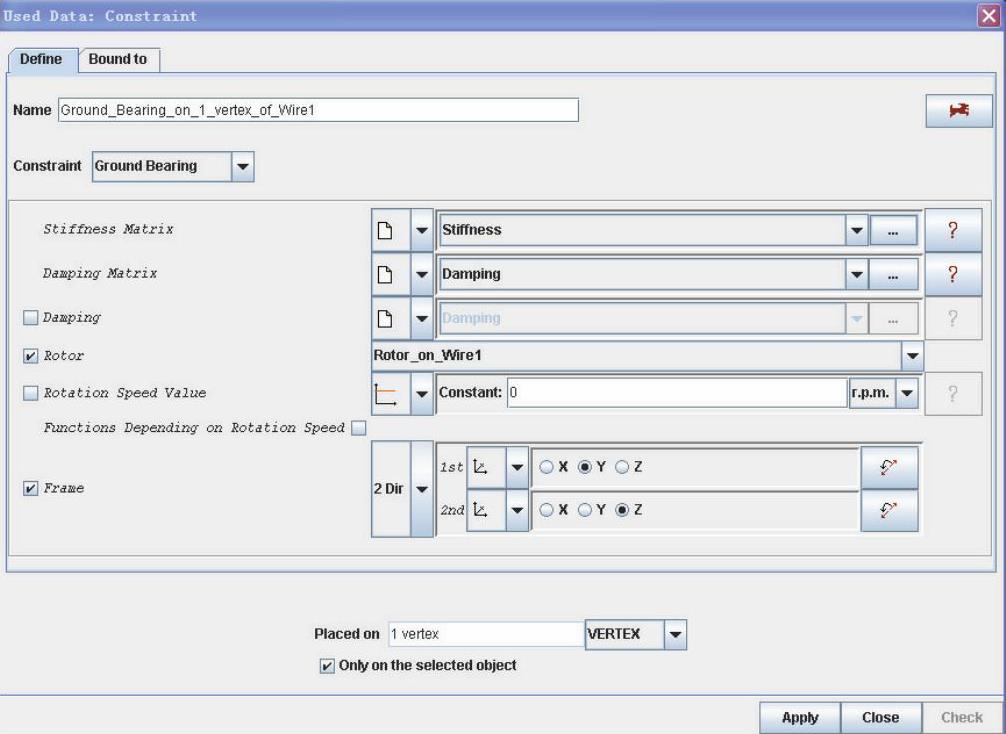Click the 2nd direction pick-axis icon button
1006x734 pixels.
click(888, 510)
